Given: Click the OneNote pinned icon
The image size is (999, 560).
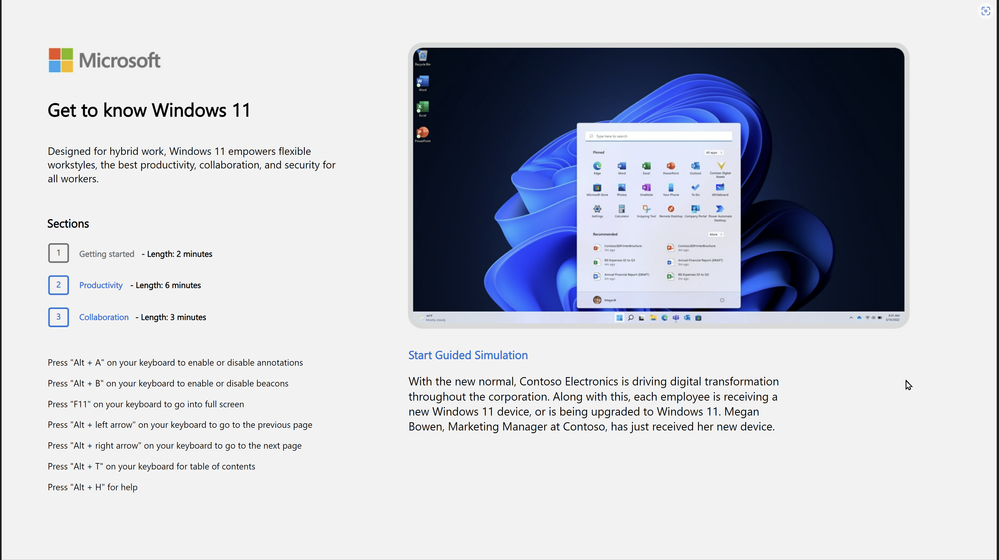Looking at the screenshot, I should coord(646,188).
